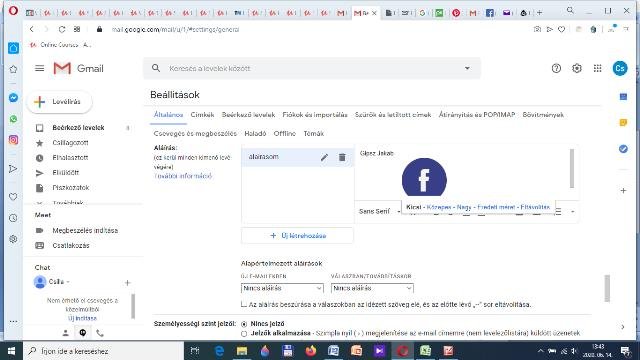
Task: Expand Gmail search options arrow
Action: tap(467, 68)
